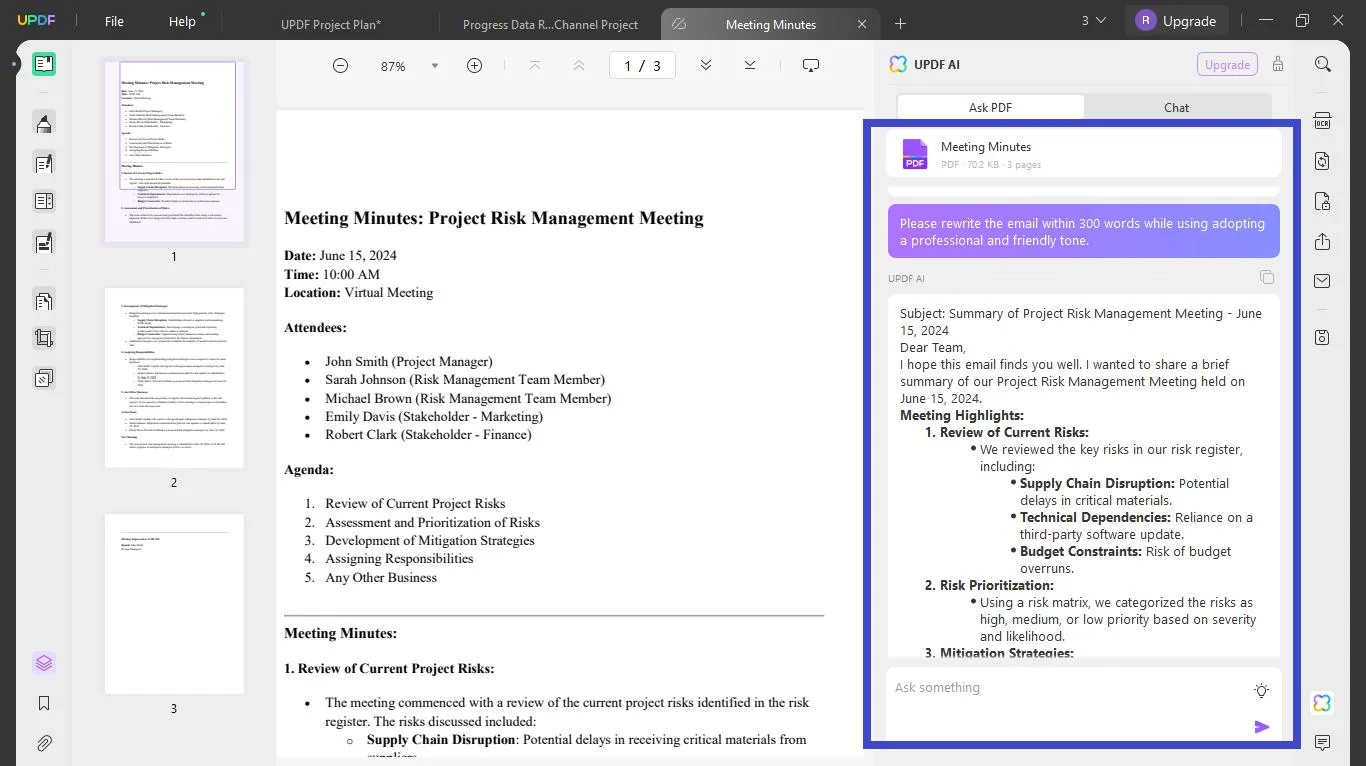The height and width of the screenshot is (766, 1366).
Task: Switch to the Chat tab
Action: pyautogui.click(x=1176, y=107)
